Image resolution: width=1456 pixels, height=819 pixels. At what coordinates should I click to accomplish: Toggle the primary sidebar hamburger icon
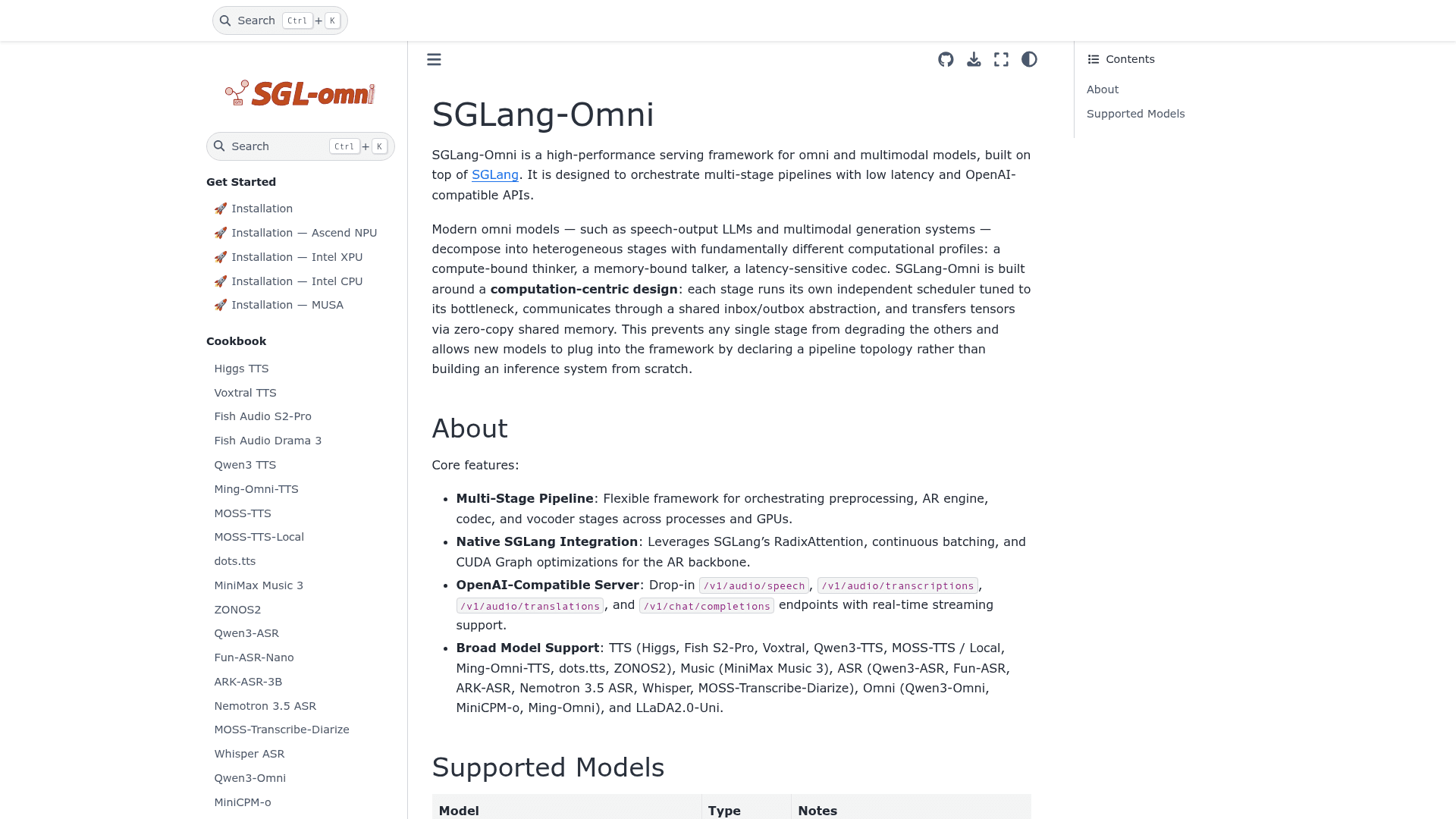point(434,59)
